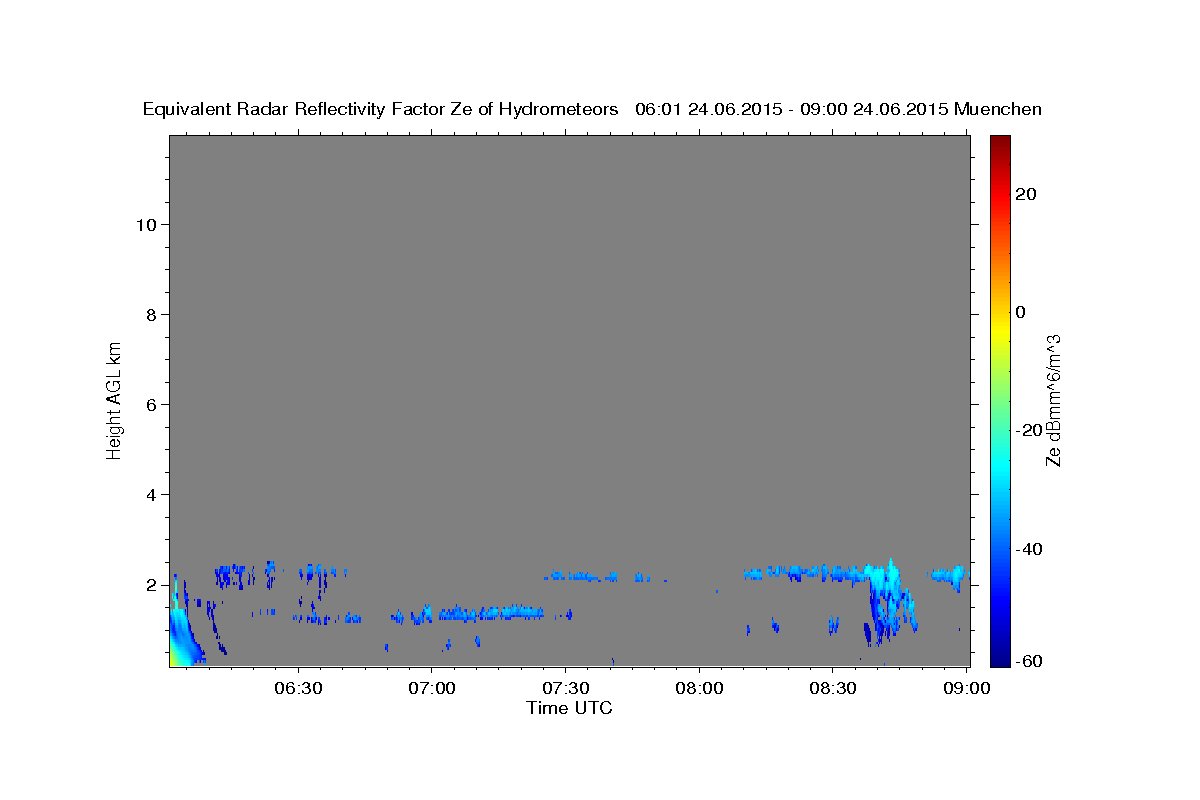Viewport: 1200px width, 800px height.
Task: Click the 07:30 time tick label
Action: [x=565, y=689]
